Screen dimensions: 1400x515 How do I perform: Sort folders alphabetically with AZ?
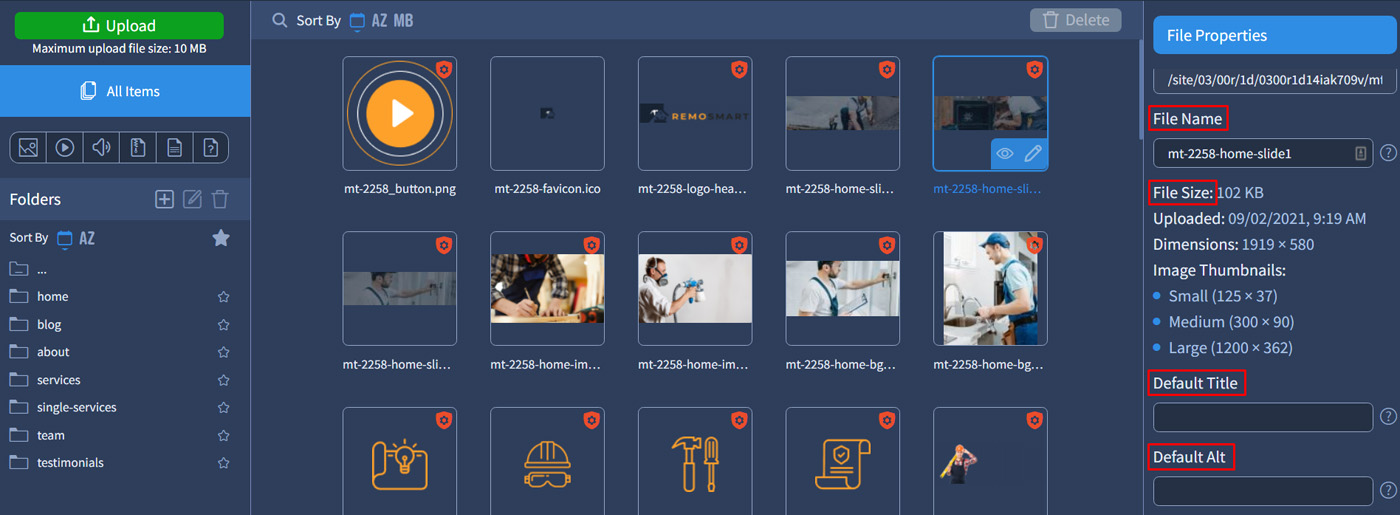pos(87,238)
